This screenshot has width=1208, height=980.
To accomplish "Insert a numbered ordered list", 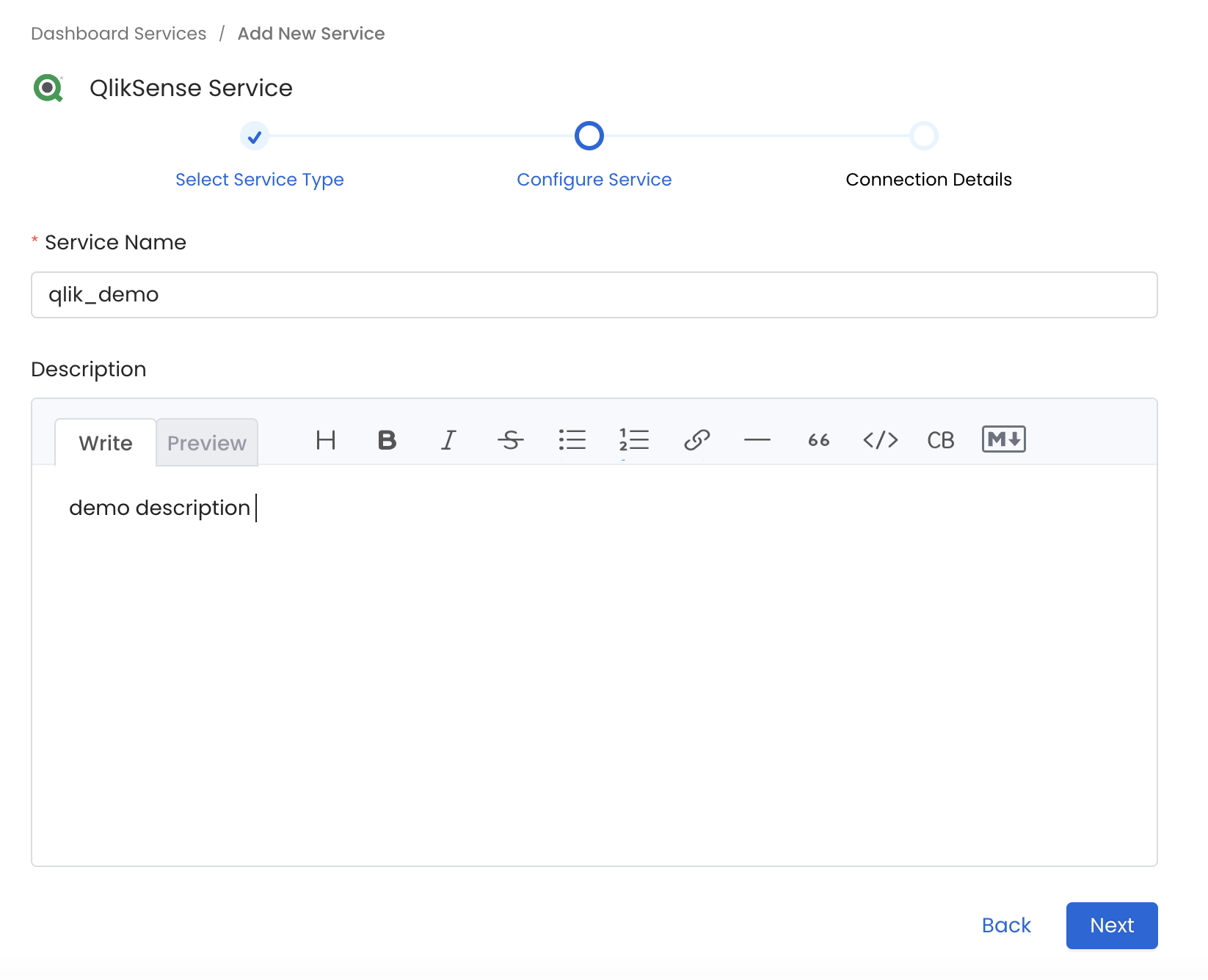I will [633, 440].
